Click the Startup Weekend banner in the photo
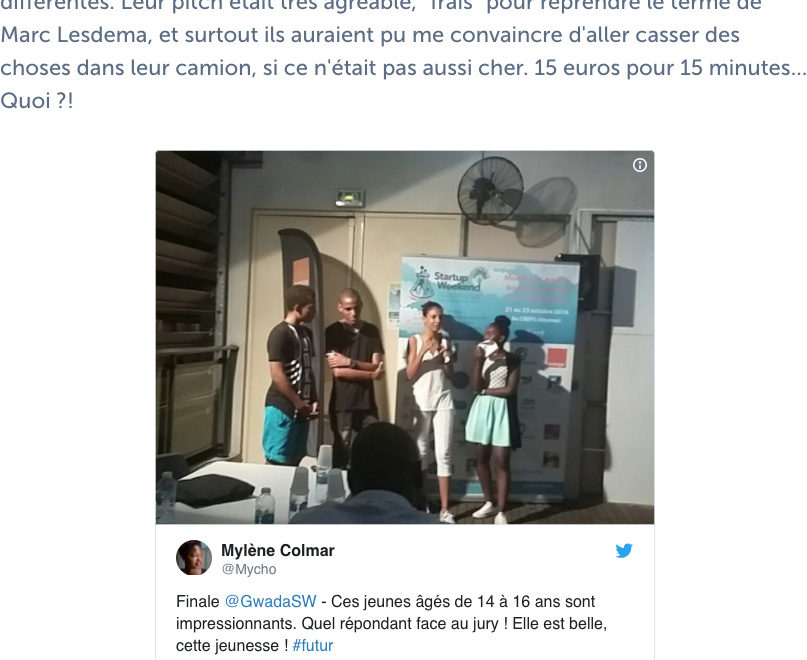This screenshot has width=807, height=660. [x=489, y=376]
